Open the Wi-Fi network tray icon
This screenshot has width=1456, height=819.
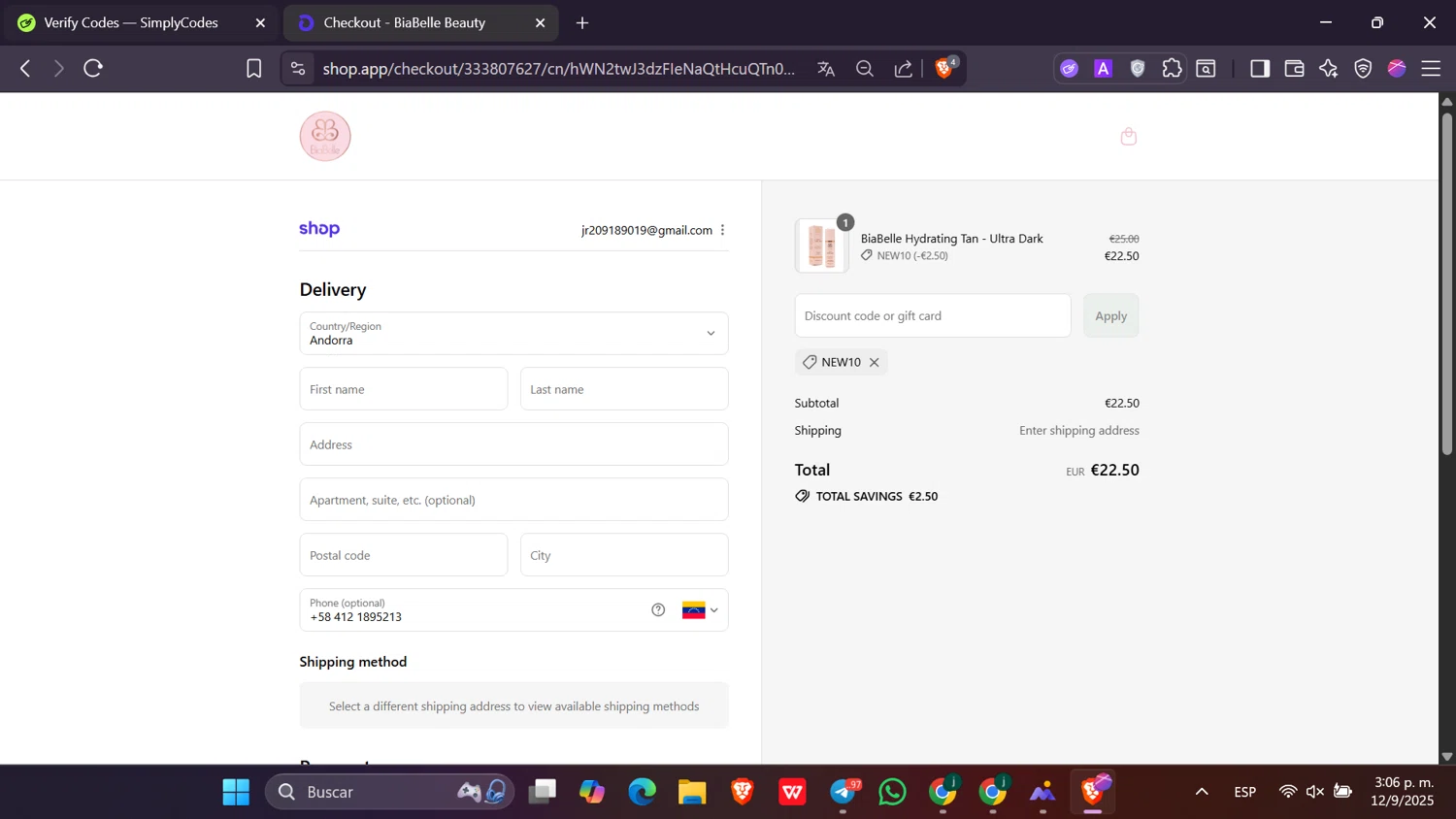[1288, 792]
